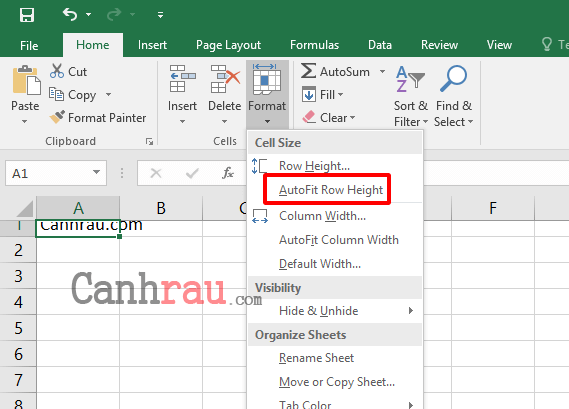Click column F header
569x409 pixels.
coord(493,208)
